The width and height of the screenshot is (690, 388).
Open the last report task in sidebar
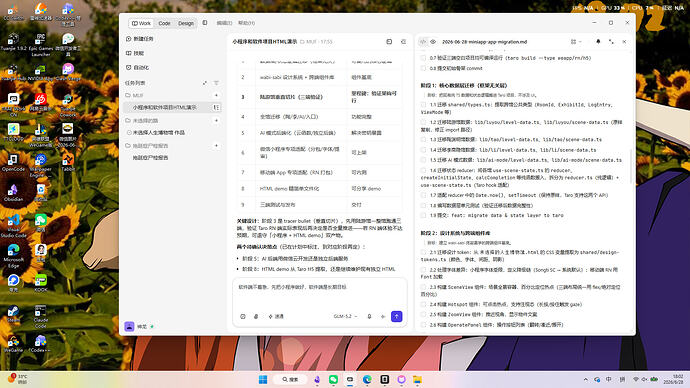pyautogui.click(x=150, y=157)
